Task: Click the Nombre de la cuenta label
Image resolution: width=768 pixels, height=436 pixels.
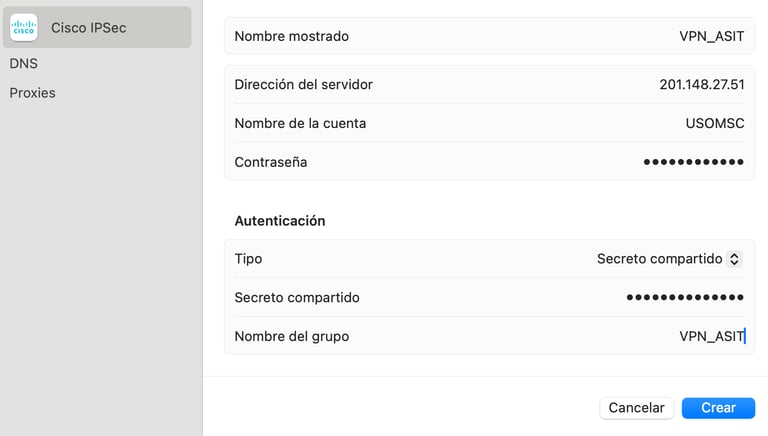Action: click(300, 123)
